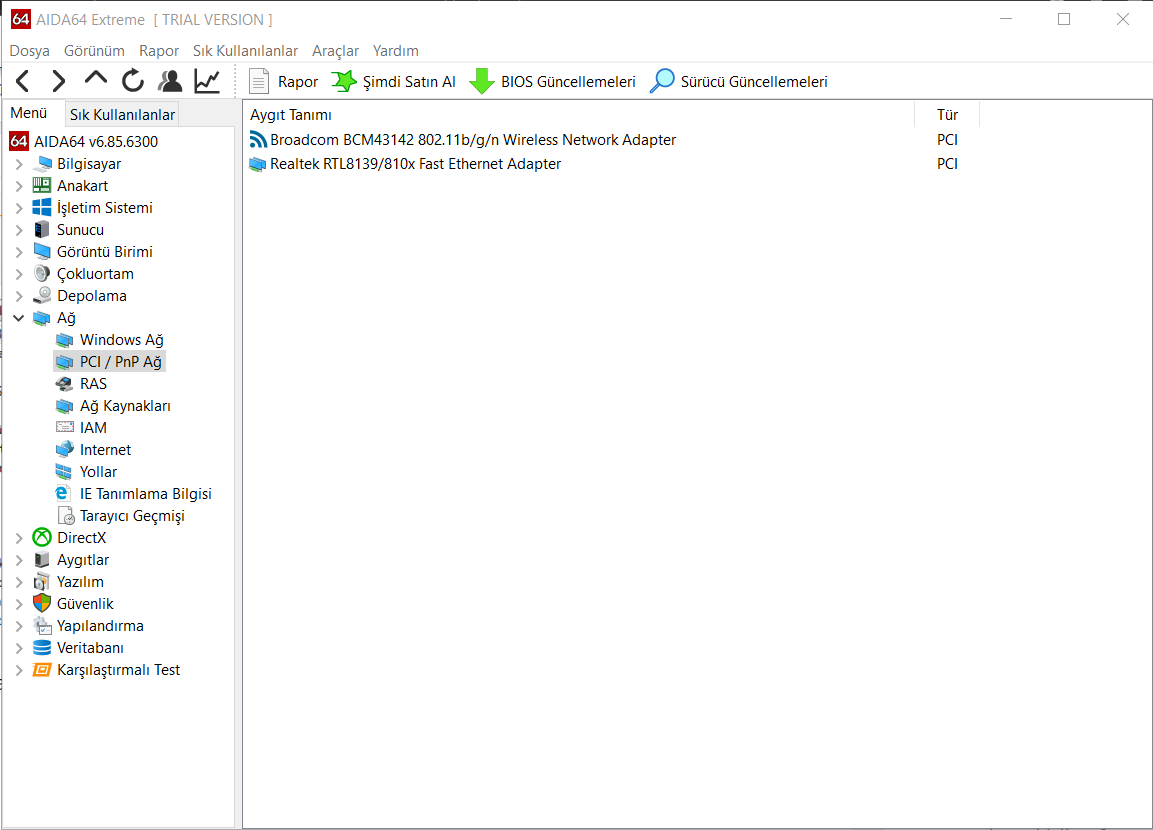Open the Görünüm menu

point(94,51)
